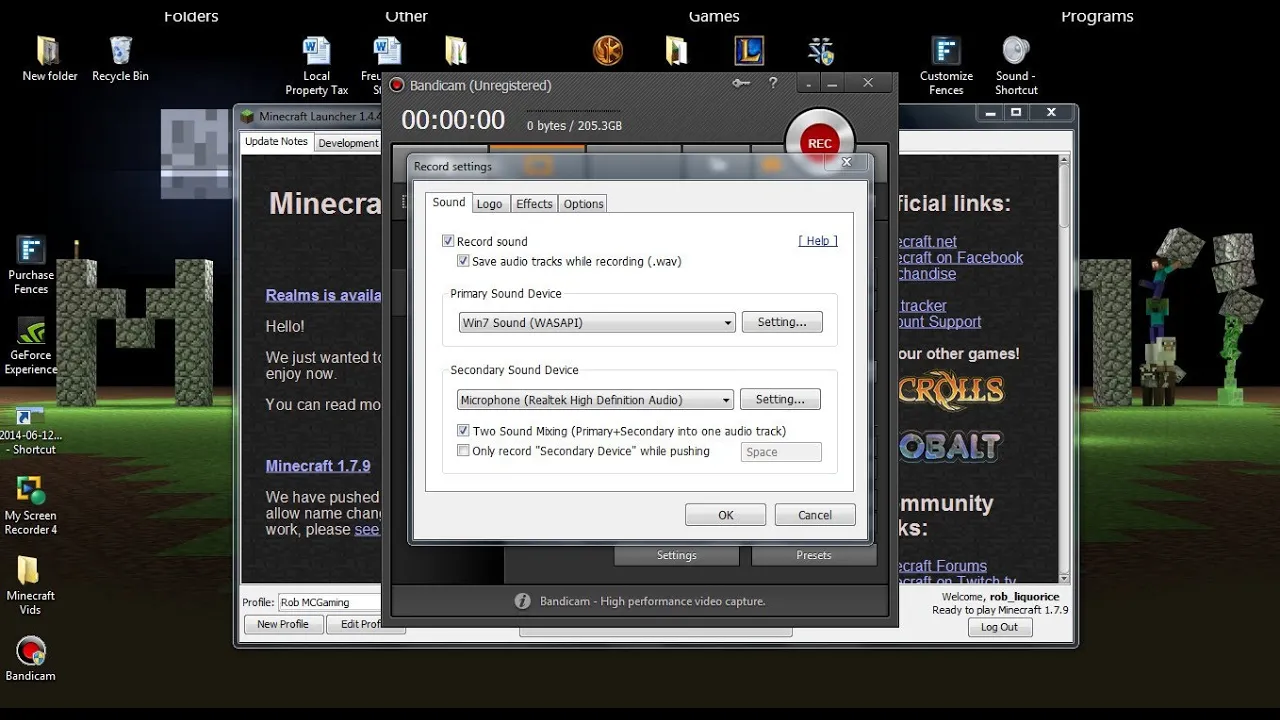Select the 2014-06-12 Shortcut desktop icon
1280x720 pixels.
(x=29, y=430)
